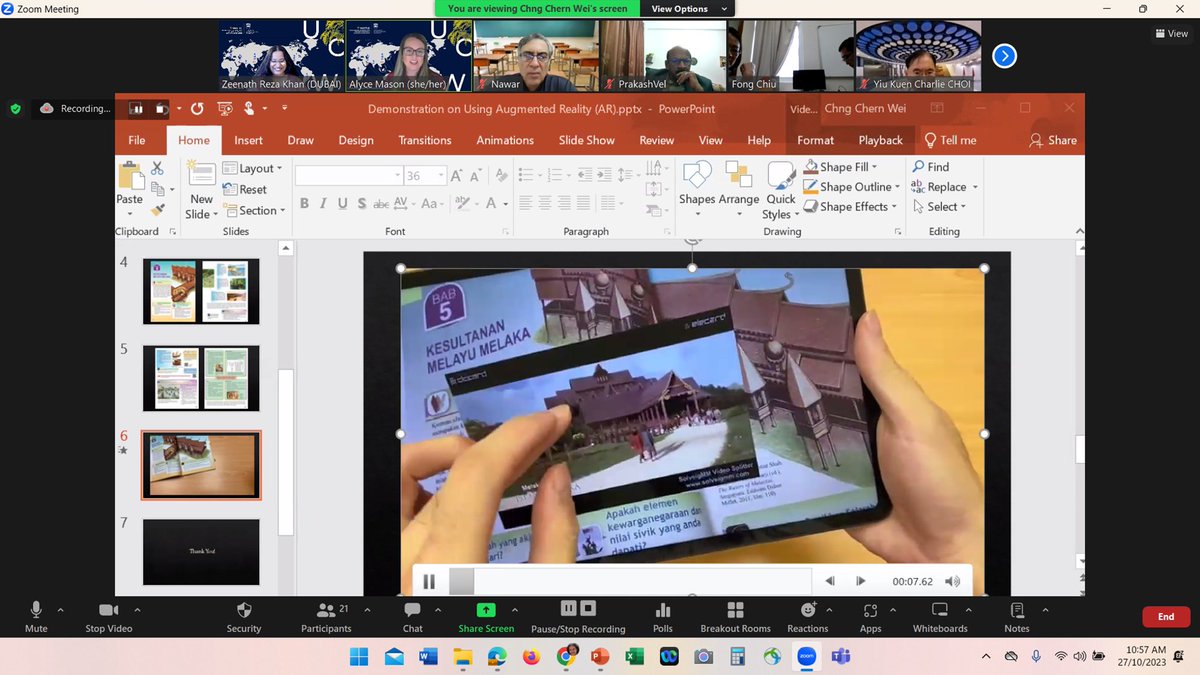Viewport: 1200px width, 675px height.
Task: Expand the Section dropdown in Slides group
Action: [256, 211]
